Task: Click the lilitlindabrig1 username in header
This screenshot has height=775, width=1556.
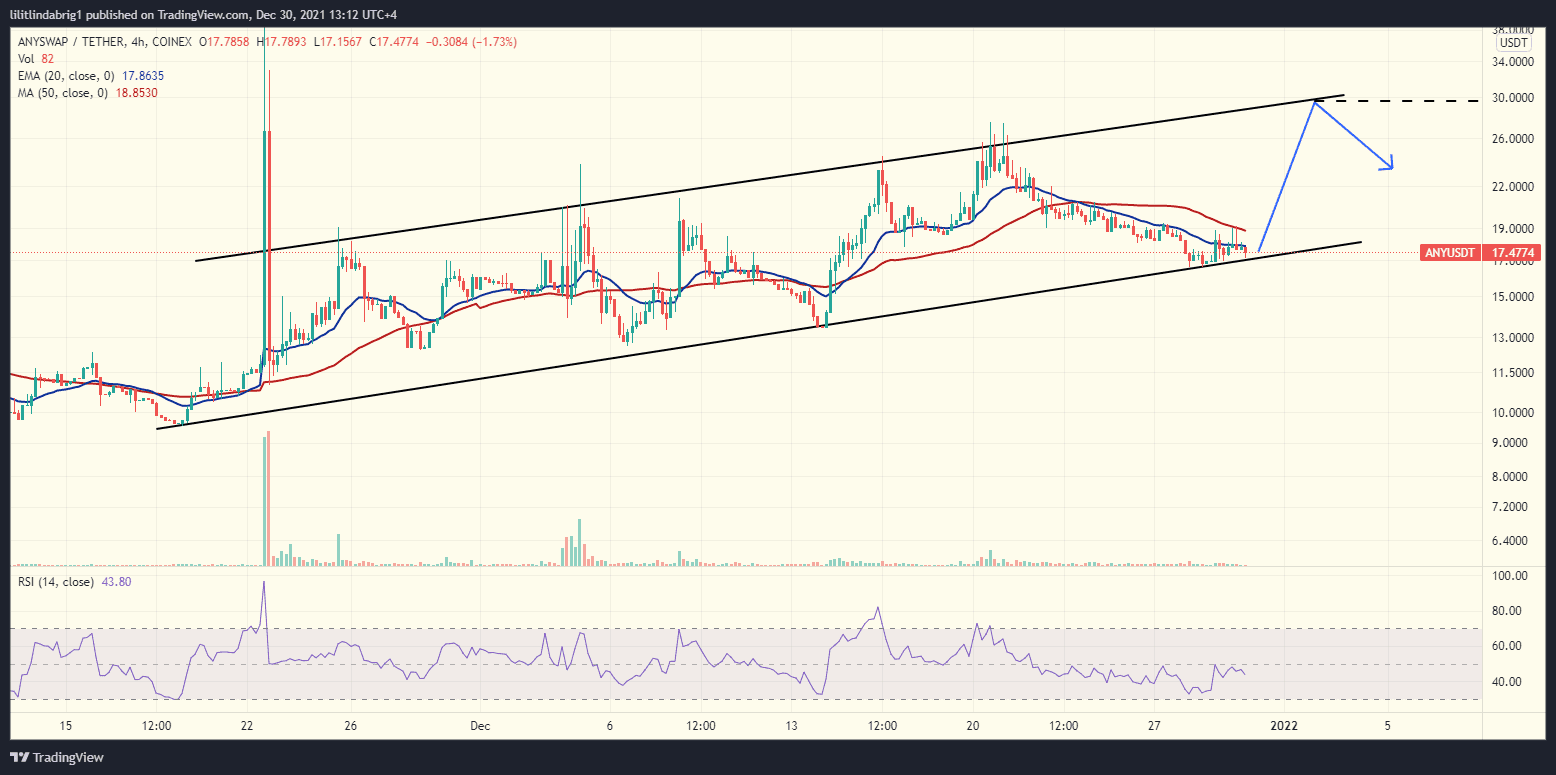Action: 48,14
